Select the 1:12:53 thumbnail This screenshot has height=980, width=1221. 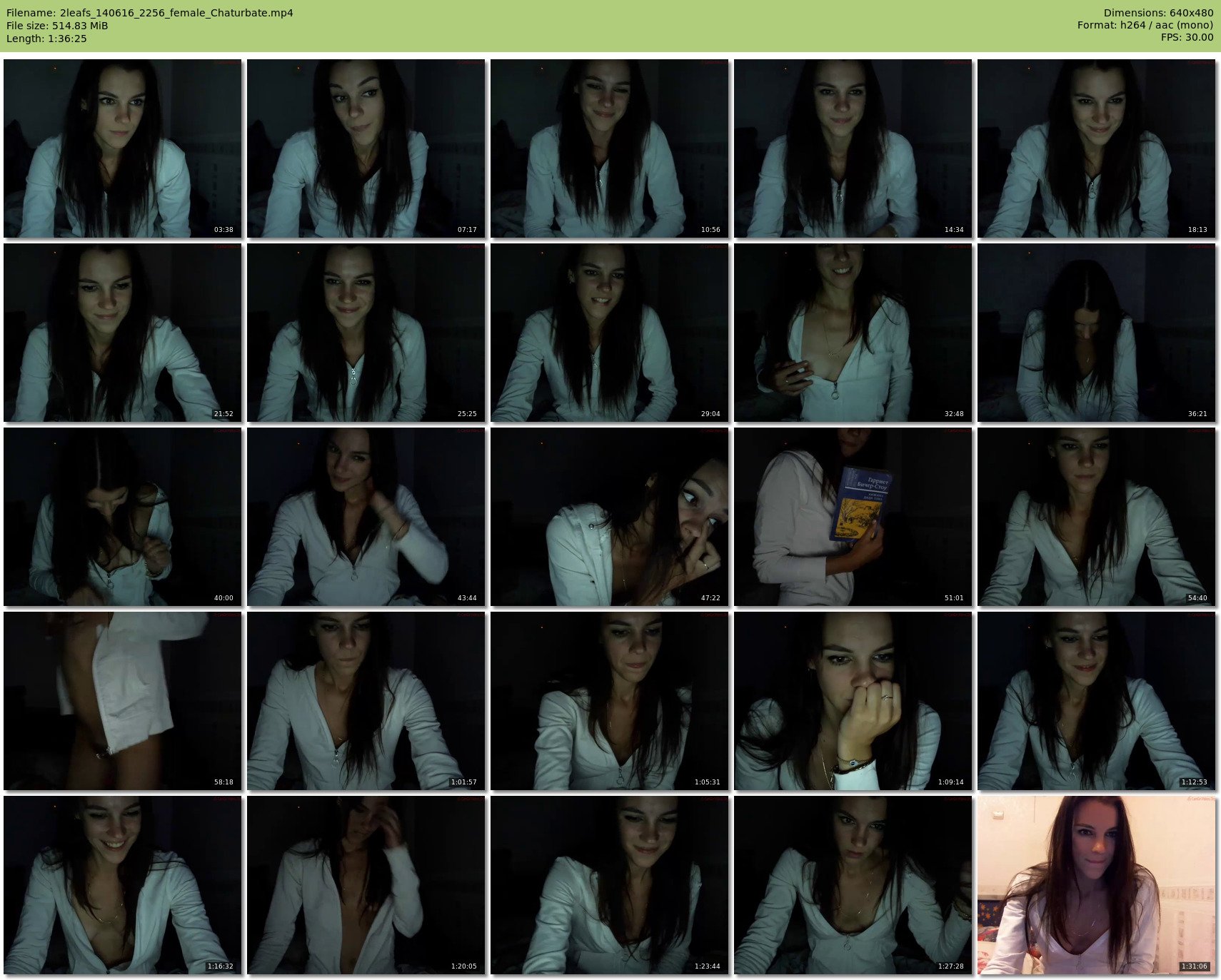tap(1096, 701)
